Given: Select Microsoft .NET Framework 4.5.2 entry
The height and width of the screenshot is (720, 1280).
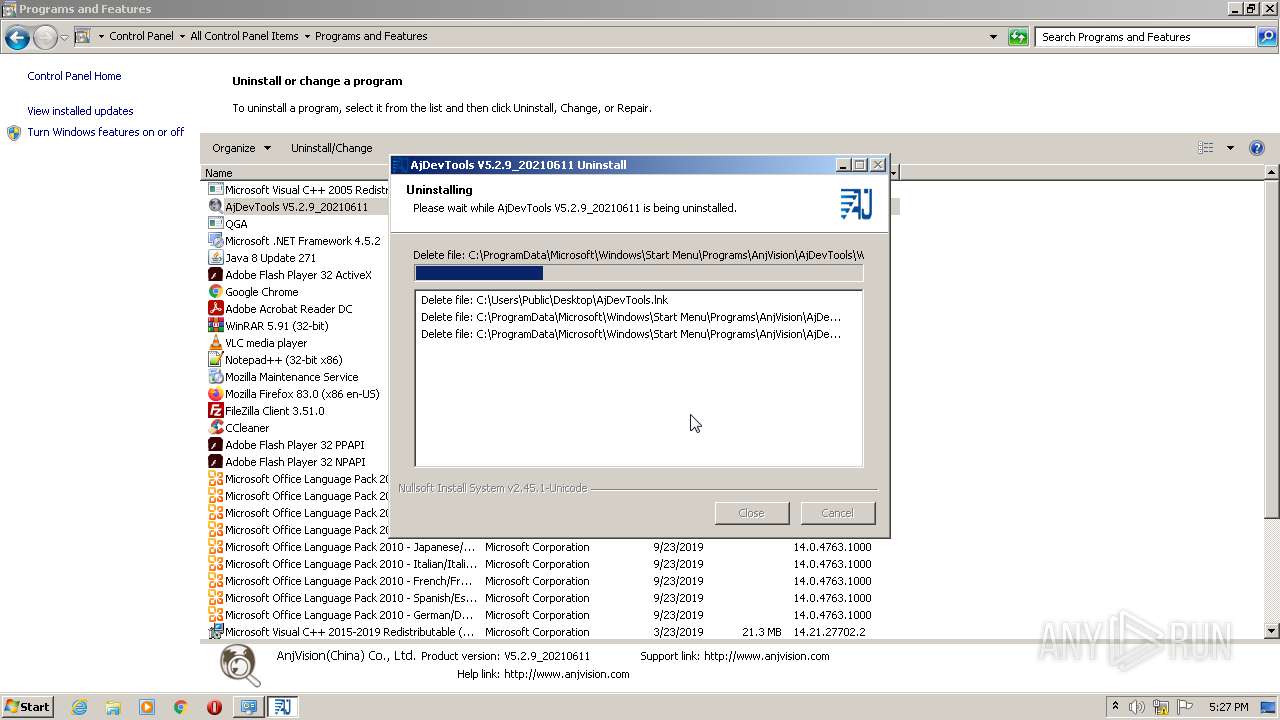Looking at the screenshot, I should click(x=302, y=241).
